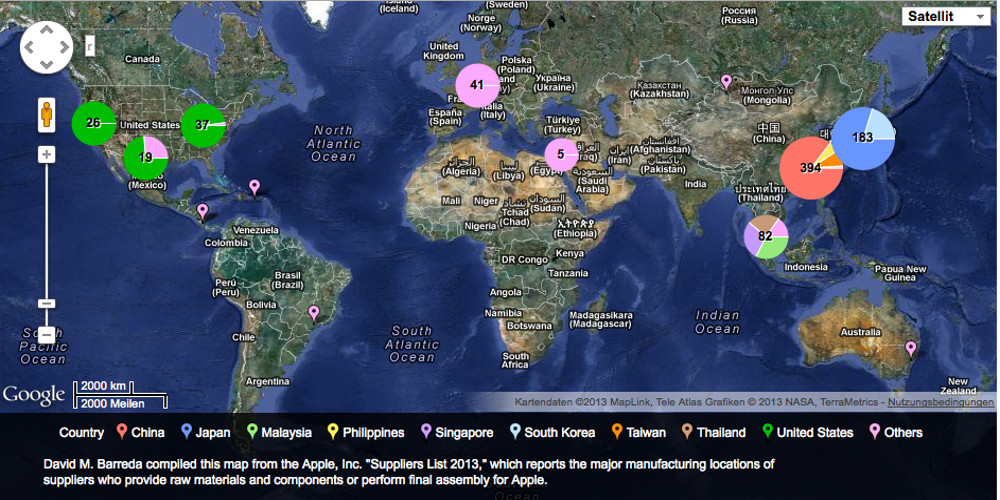The height and width of the screenshot is (500, 1000).
Task: Click the small white box beside pan control
Action: point(90,45)
